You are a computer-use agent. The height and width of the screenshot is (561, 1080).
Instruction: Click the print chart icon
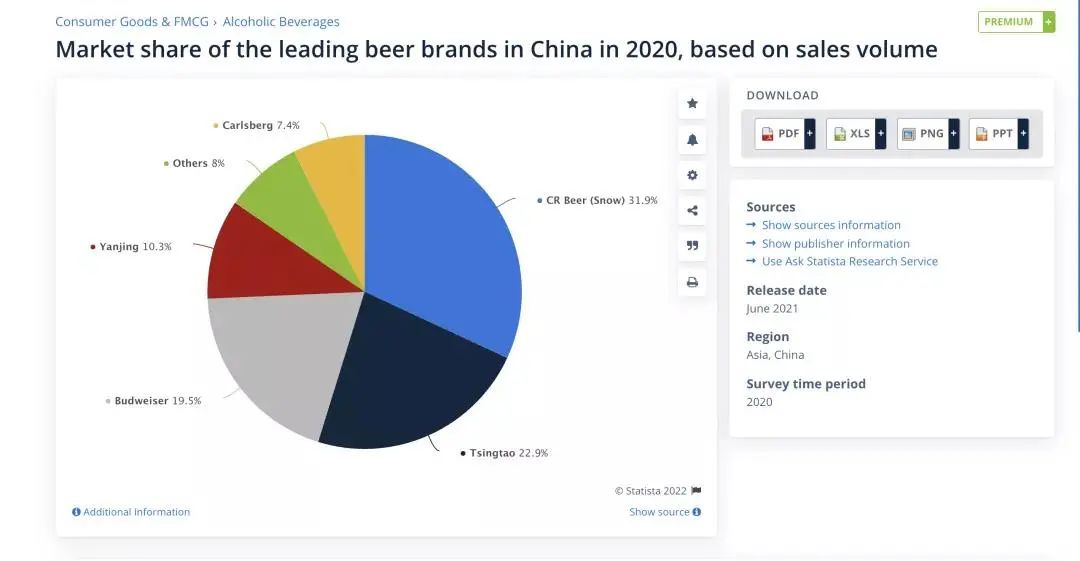[692, 282]
